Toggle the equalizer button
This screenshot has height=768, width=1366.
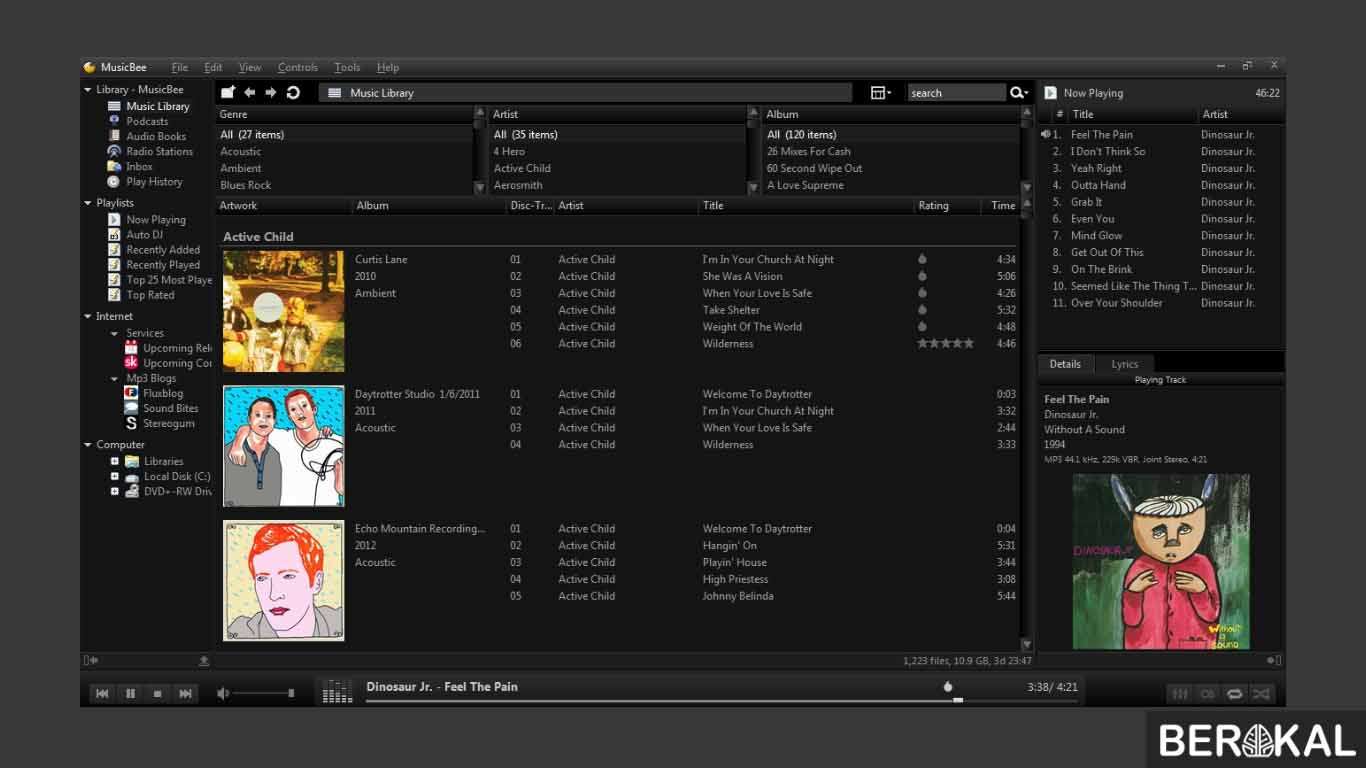1180,693
